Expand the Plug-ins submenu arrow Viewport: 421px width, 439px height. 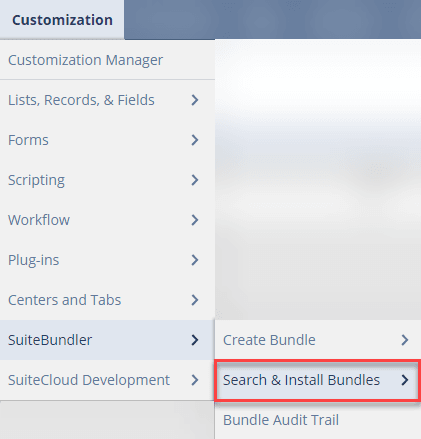point(195,260)
